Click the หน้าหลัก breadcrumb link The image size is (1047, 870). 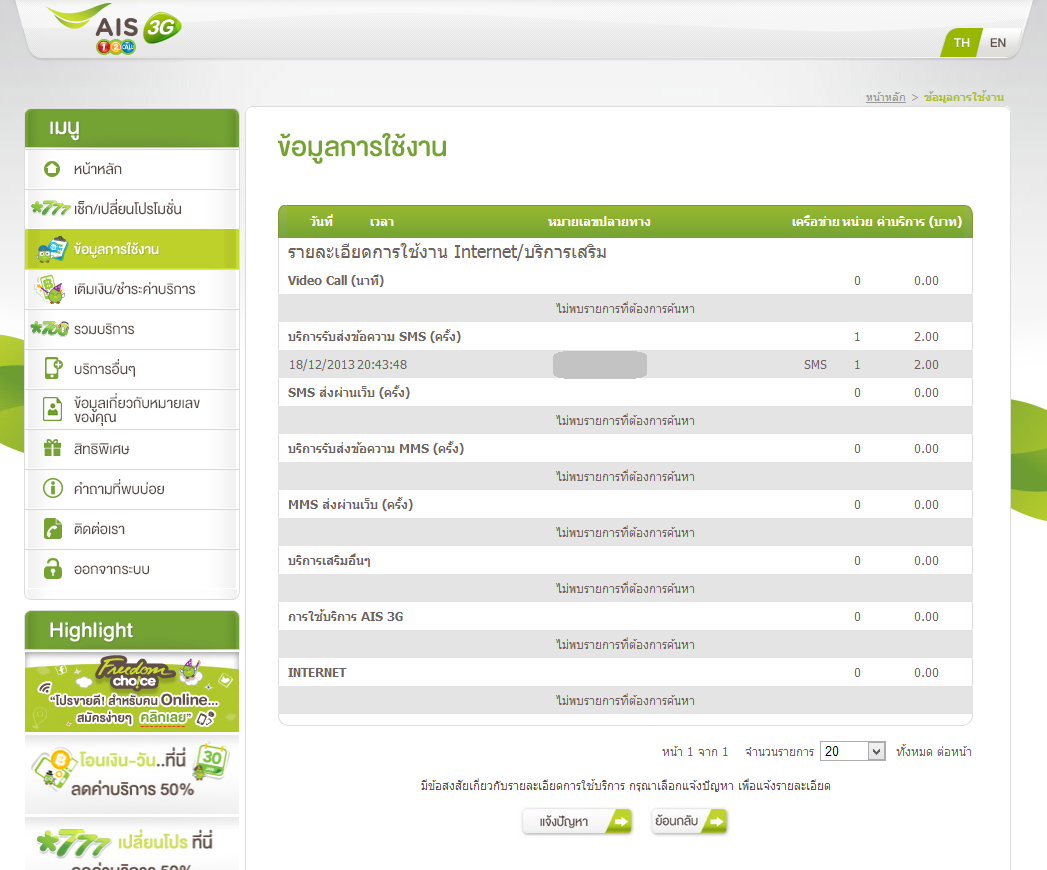point(885,97)
